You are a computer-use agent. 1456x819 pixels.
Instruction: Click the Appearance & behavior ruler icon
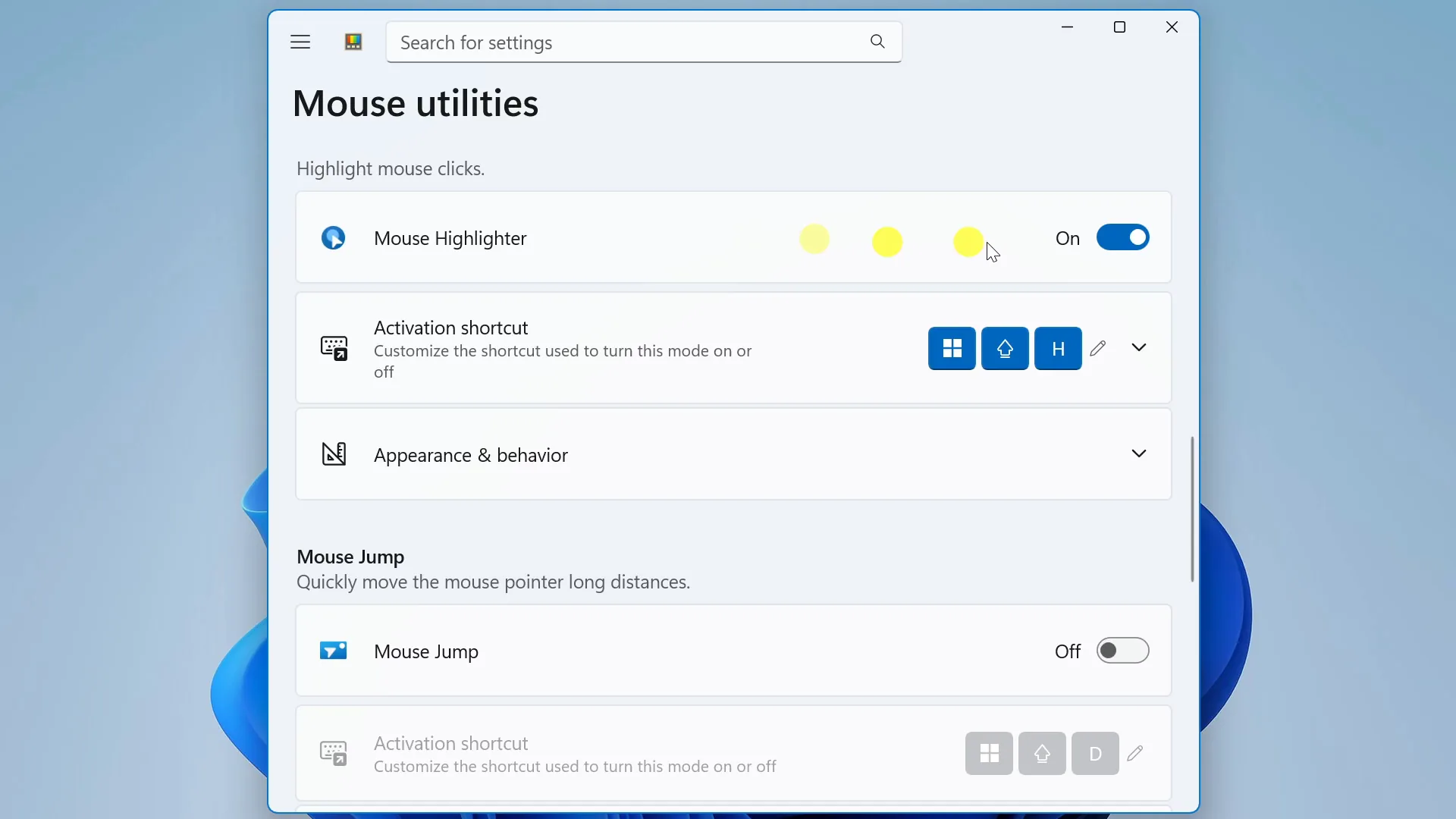(x=334, y=454)
